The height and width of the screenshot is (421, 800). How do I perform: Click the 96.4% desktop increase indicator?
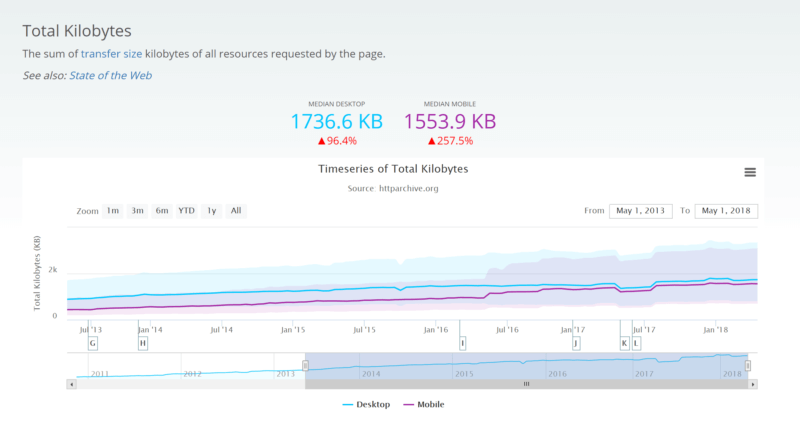(337, 141)
